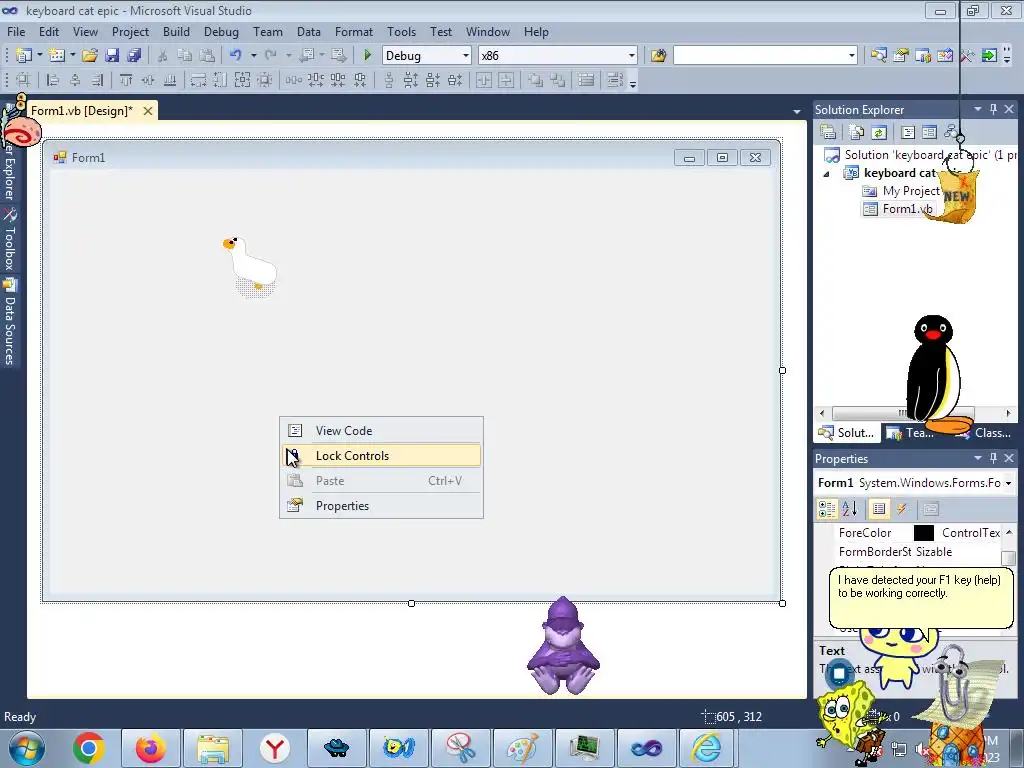Click the Align to Grid layout icon
The width and height of the screenshot is (1024, 768).
pyautogui.click(x=24, y=80)
